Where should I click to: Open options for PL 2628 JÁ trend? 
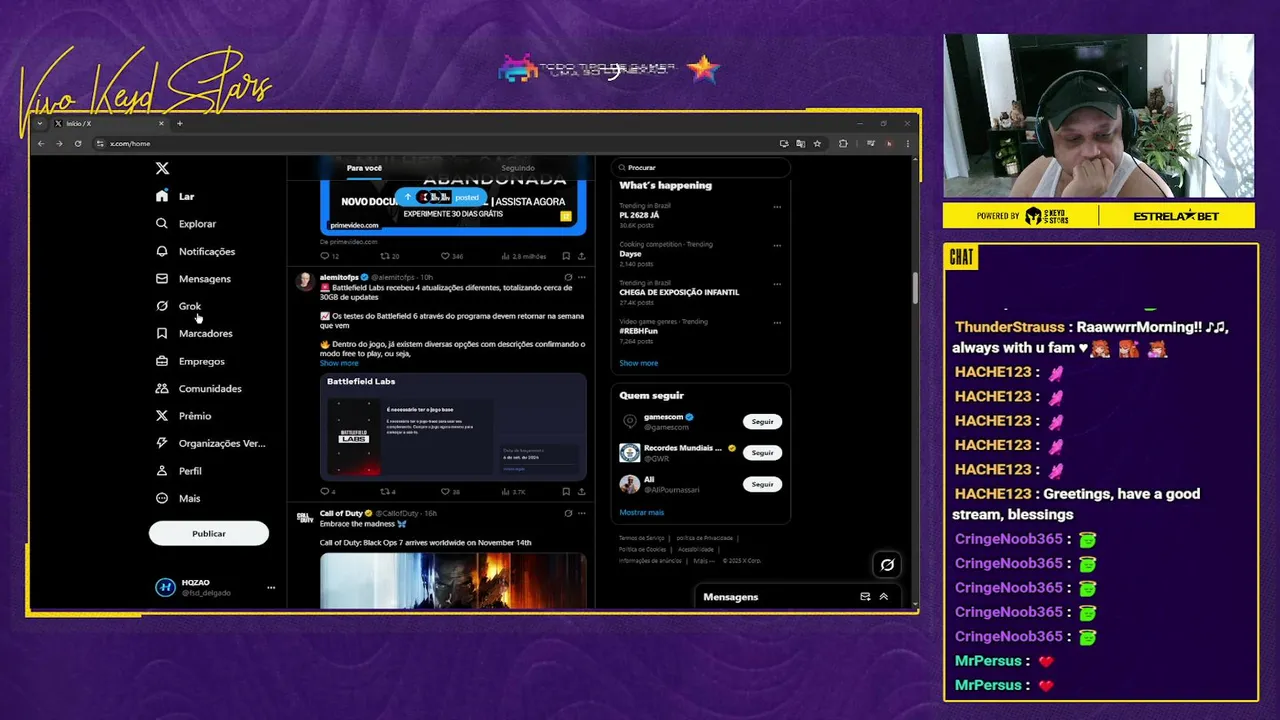(777, 206)
